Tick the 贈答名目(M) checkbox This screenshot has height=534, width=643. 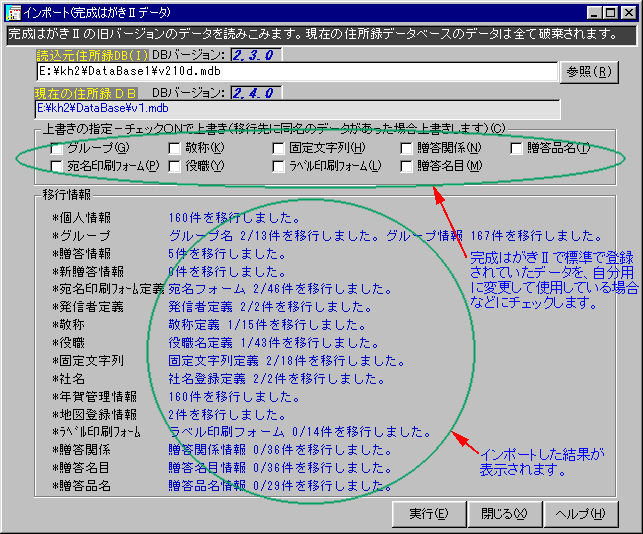point(407,166)
